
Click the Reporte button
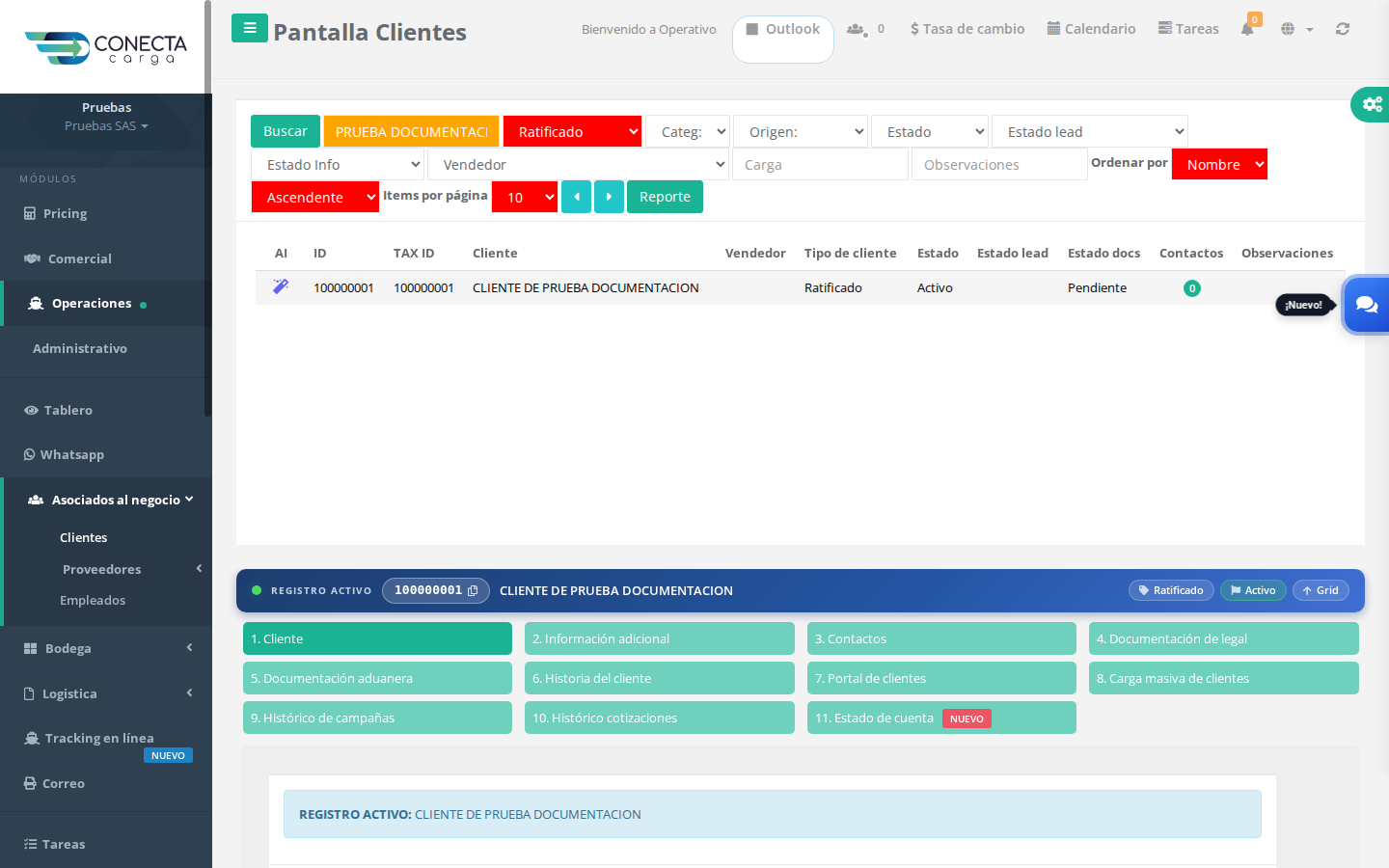665,197
